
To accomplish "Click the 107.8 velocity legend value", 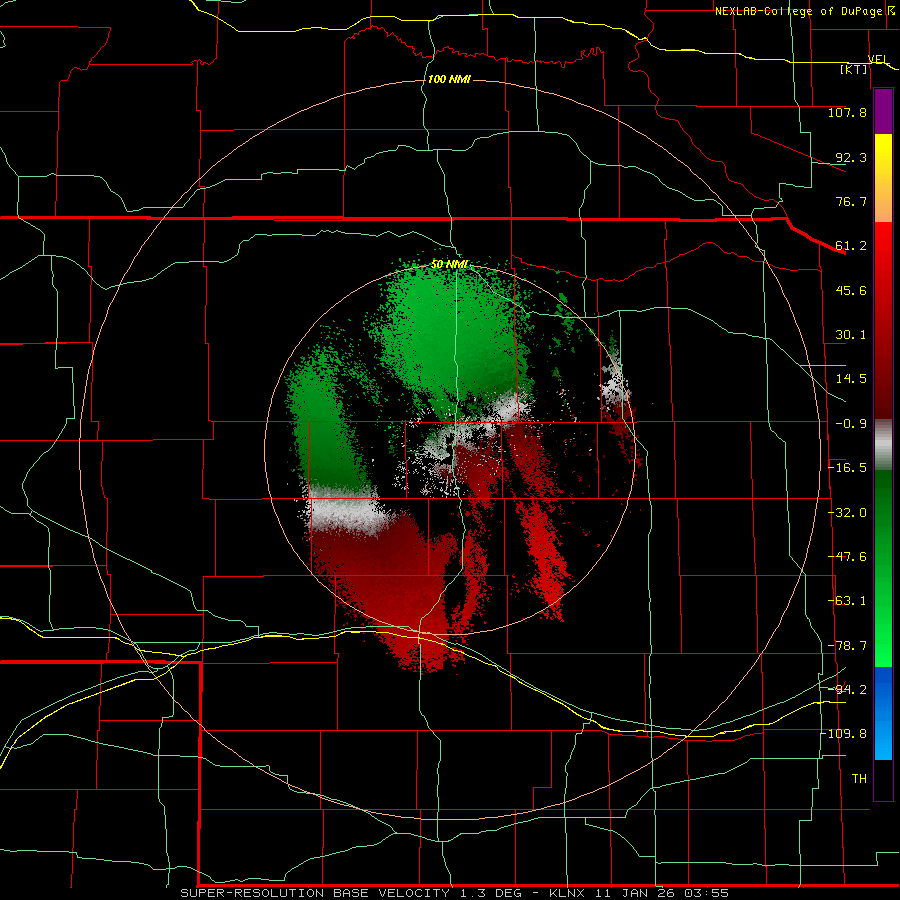I will coord(847,112).
